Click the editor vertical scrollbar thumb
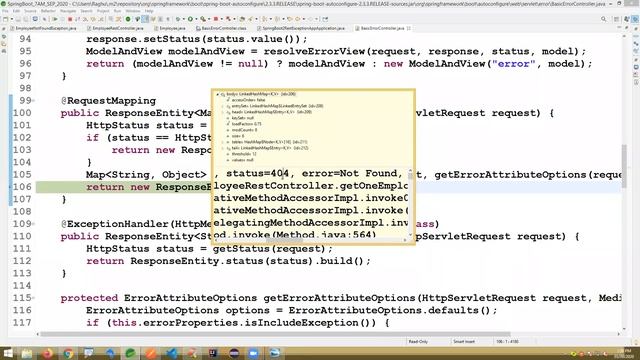640x360 pixels. [624, 166]
